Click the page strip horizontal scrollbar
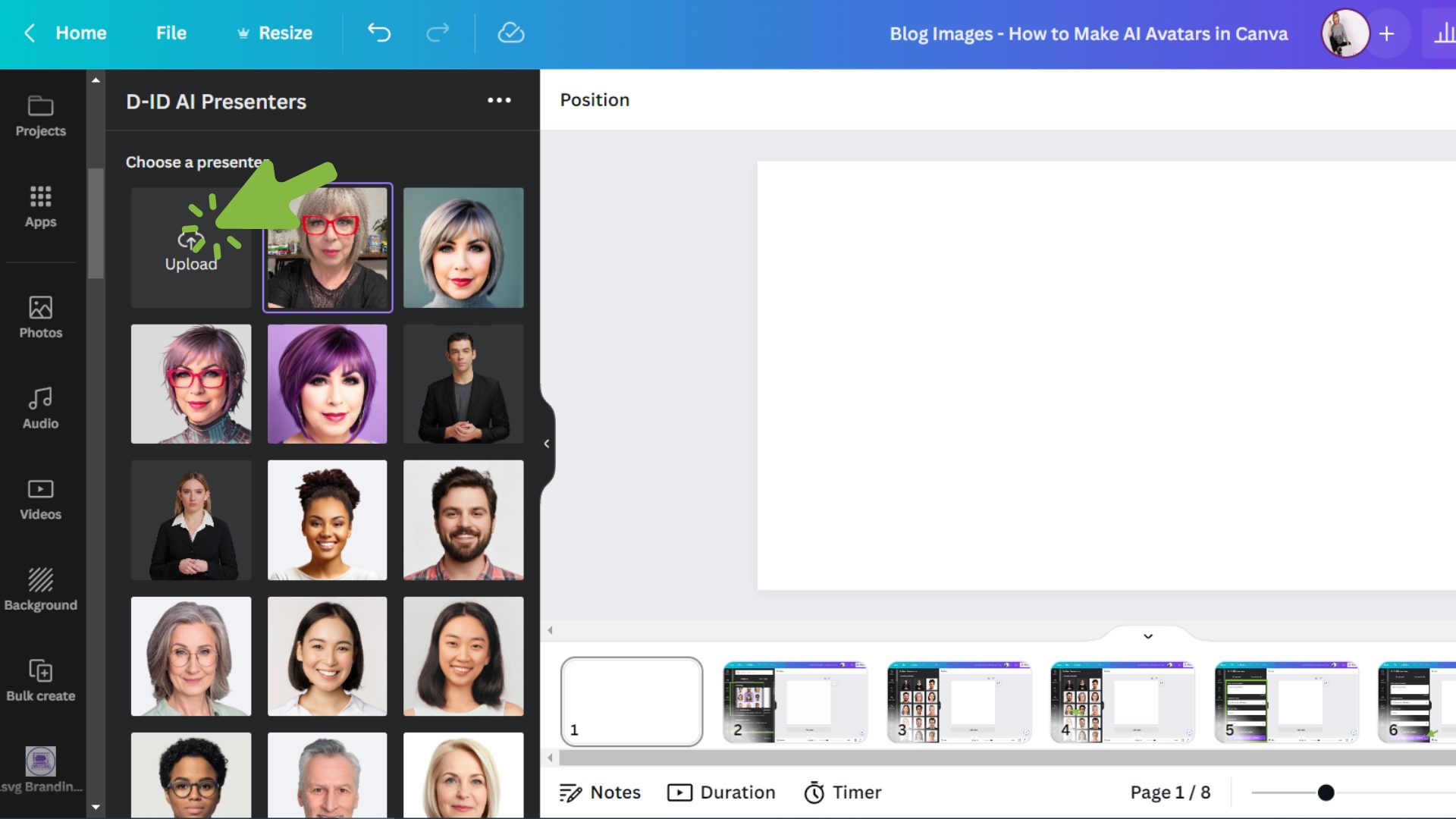 (1007, 757)
